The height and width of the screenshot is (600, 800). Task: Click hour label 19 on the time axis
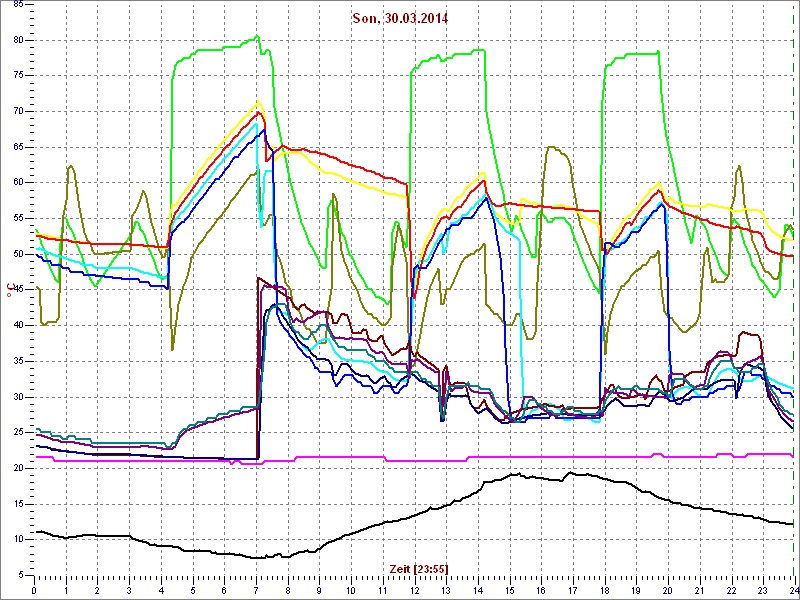click(635, 591)
